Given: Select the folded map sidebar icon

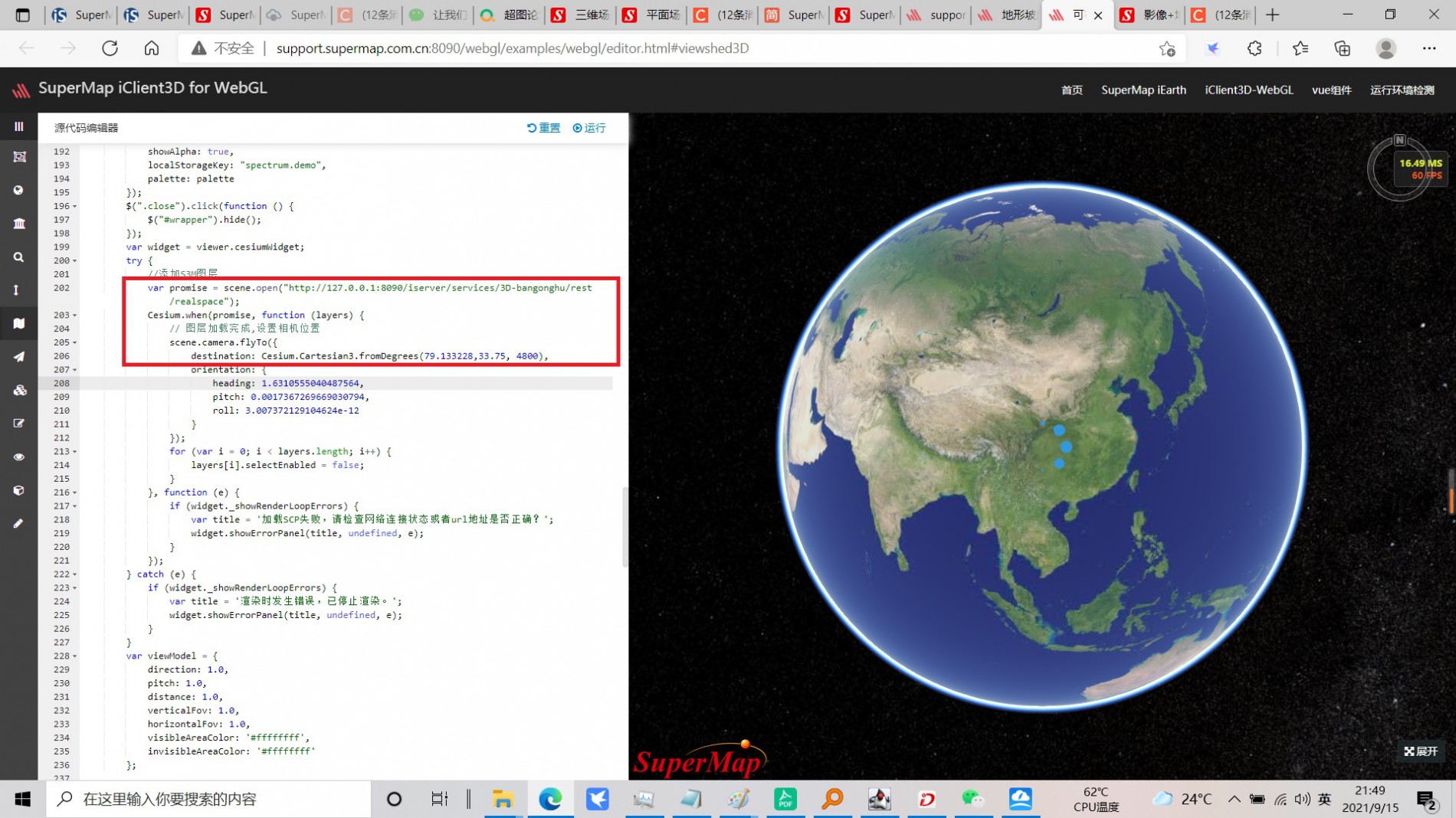Looking at the screenshot, I should pos(18,323).
